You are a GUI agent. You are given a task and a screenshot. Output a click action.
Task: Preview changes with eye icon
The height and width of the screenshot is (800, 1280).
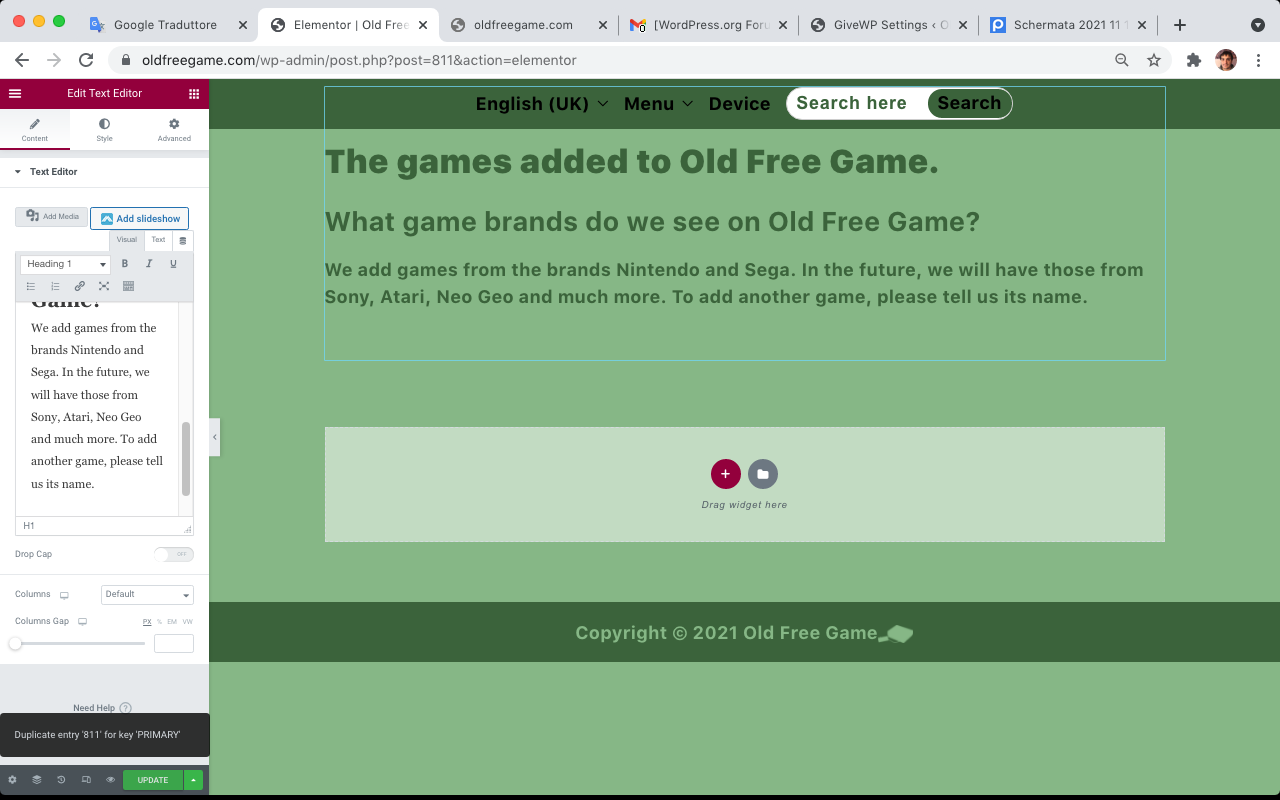click(x=111, y=780)
